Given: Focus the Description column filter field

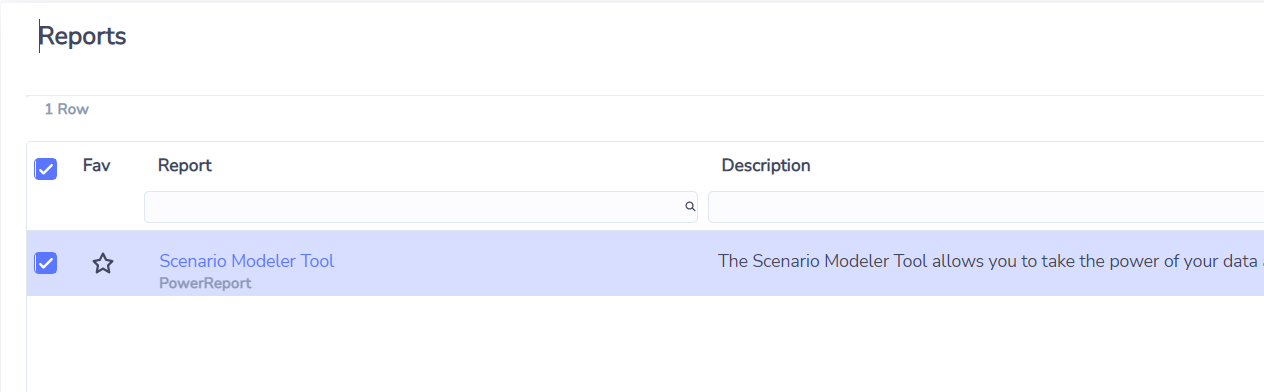Looking at the screenshot, I should 986,207.
